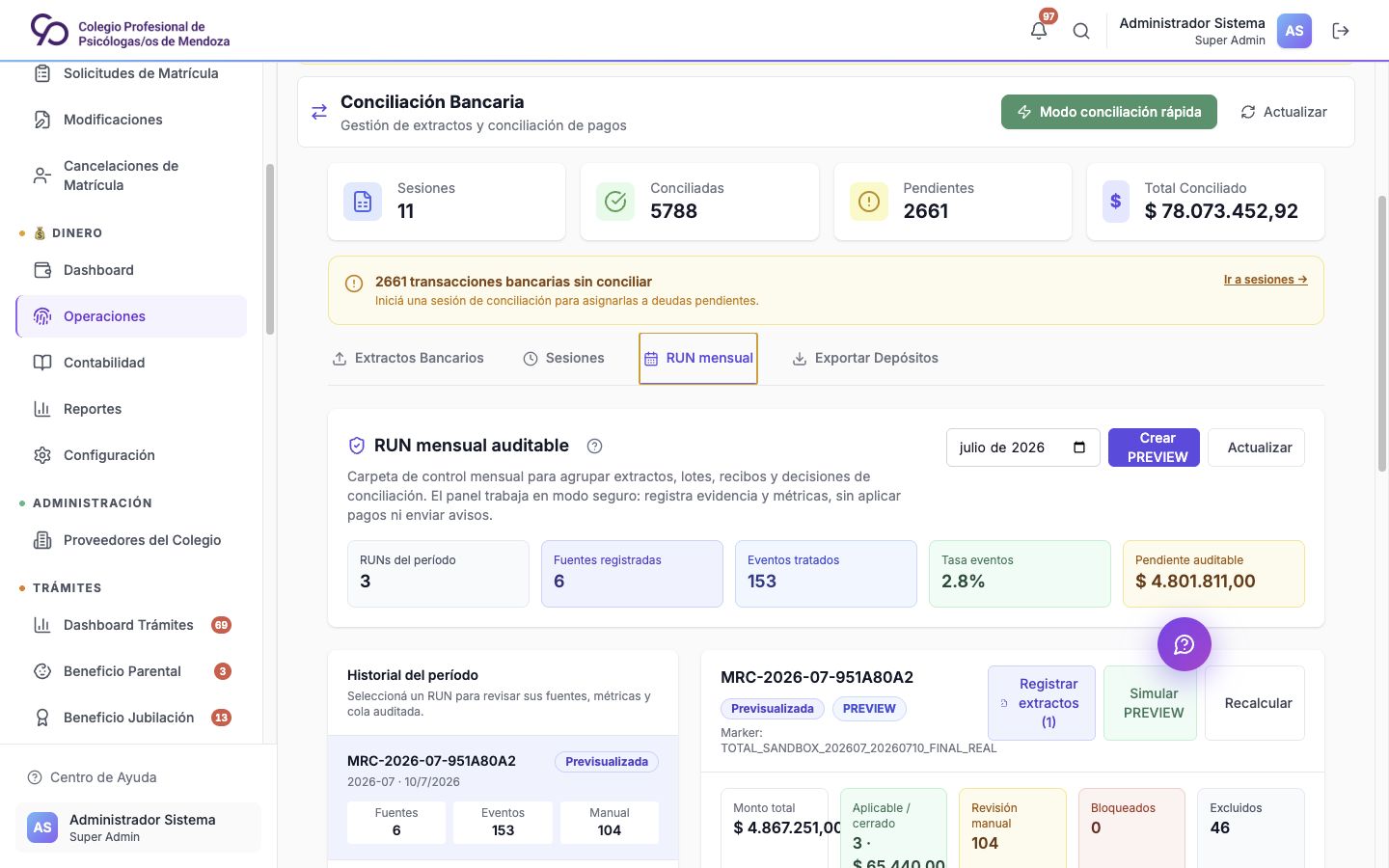Click the julio de 2026 month field

pos(1023,448)
